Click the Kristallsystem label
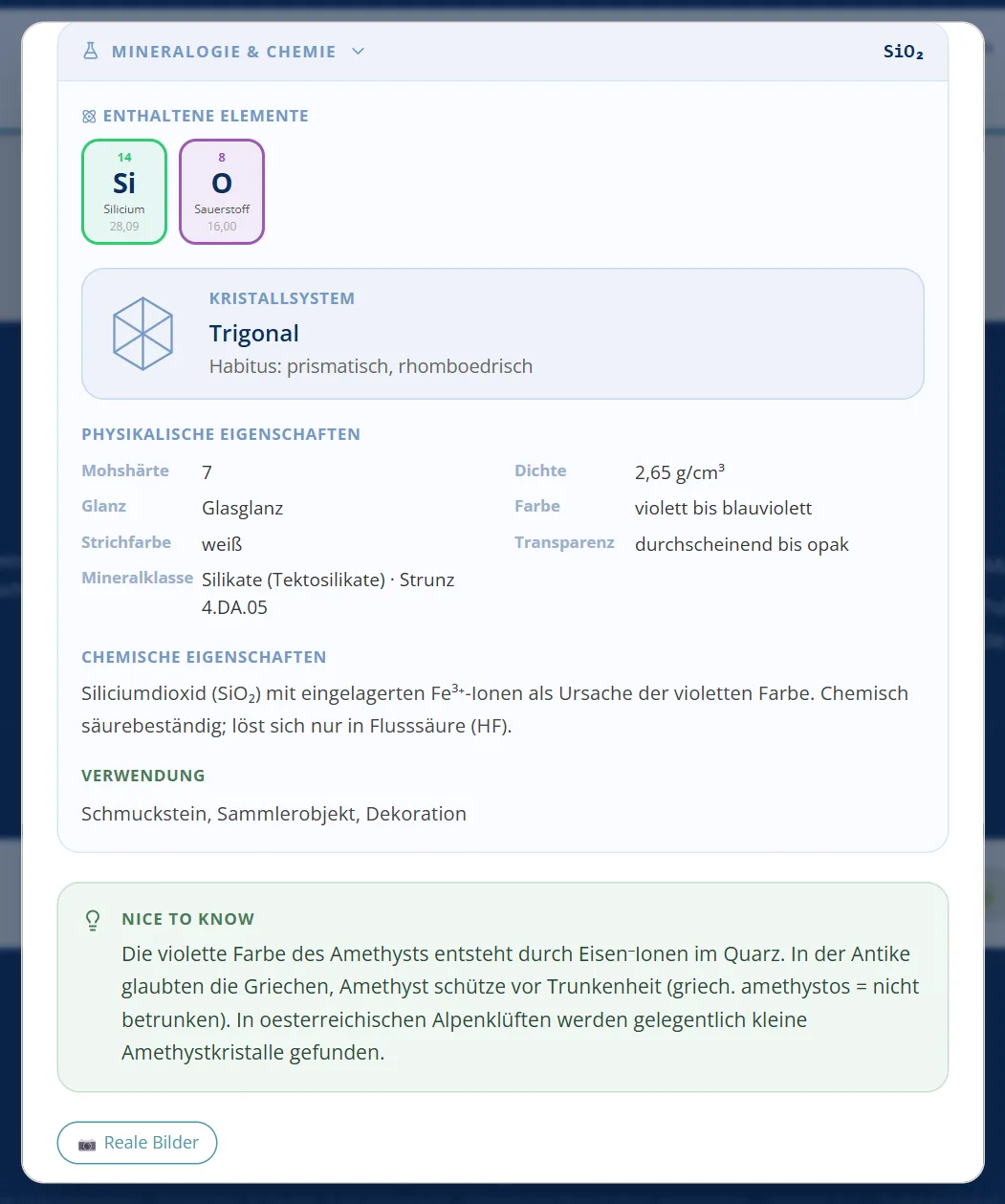The height and width of the screenshot is (1204, 1005). click(x=282, y=298)
